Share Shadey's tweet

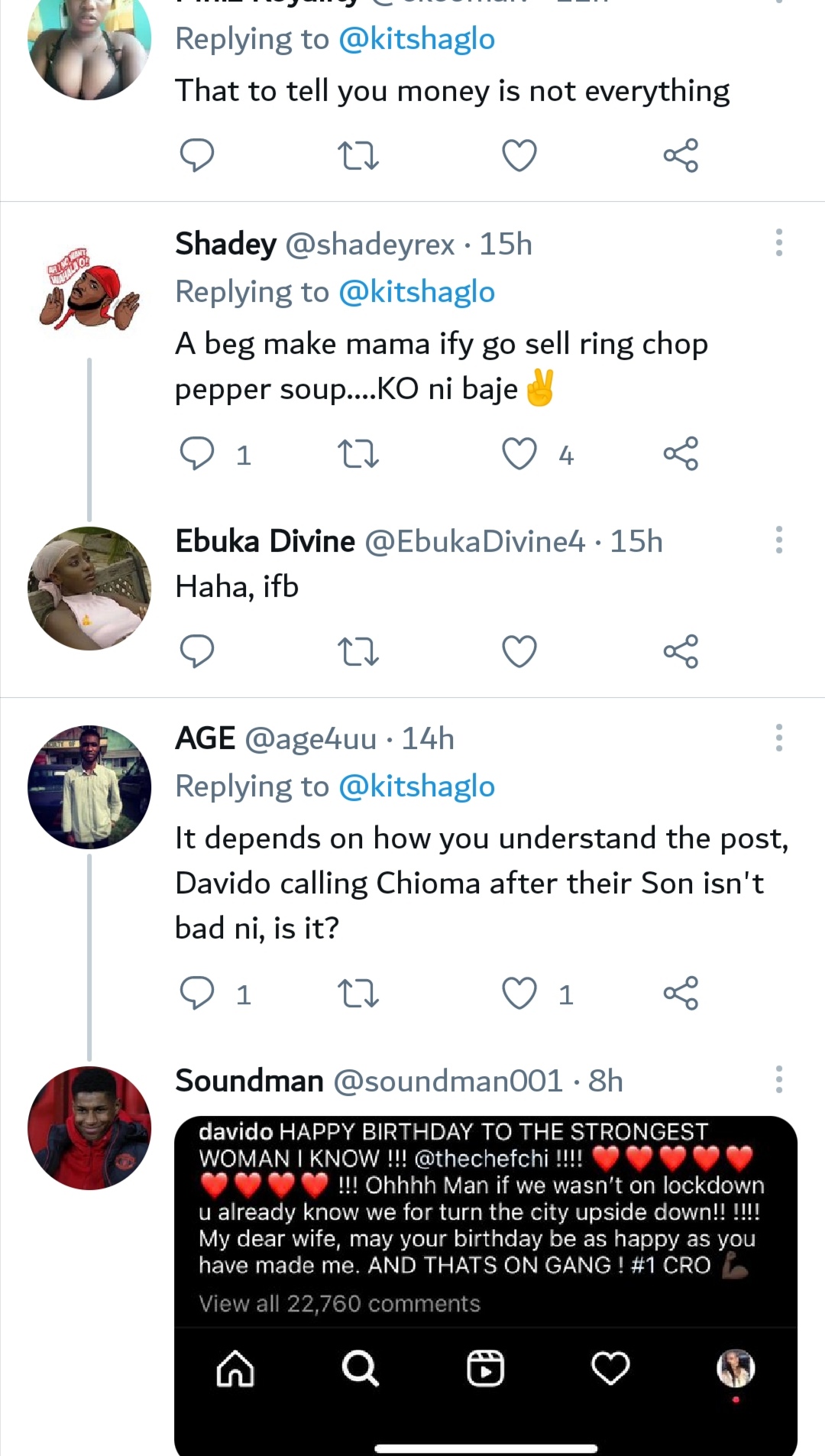click(681, 454)
